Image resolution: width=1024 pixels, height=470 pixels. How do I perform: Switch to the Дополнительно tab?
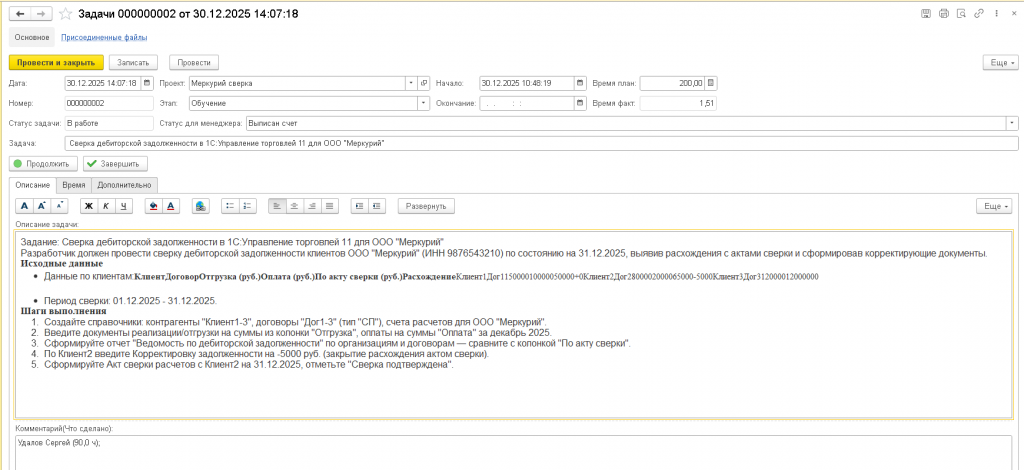click(x=124, y=185)
